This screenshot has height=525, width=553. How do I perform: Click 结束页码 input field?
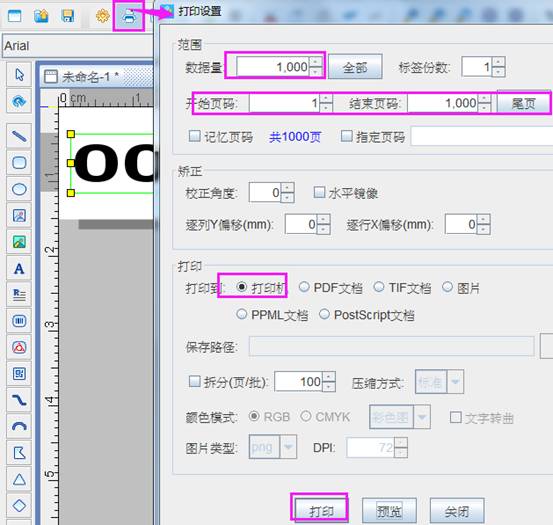[443, 103]
